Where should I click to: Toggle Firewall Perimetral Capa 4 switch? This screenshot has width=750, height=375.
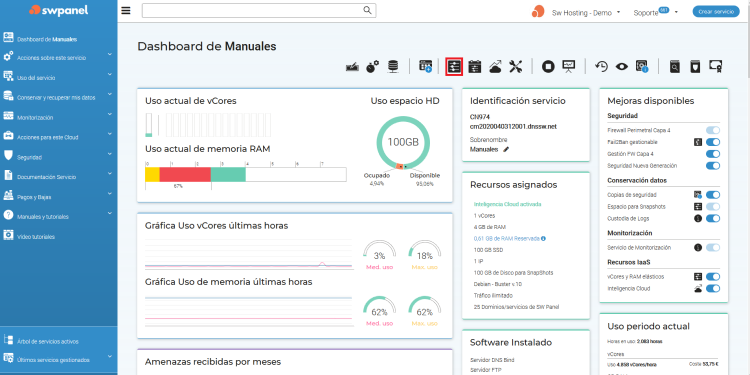pos(713,130)
